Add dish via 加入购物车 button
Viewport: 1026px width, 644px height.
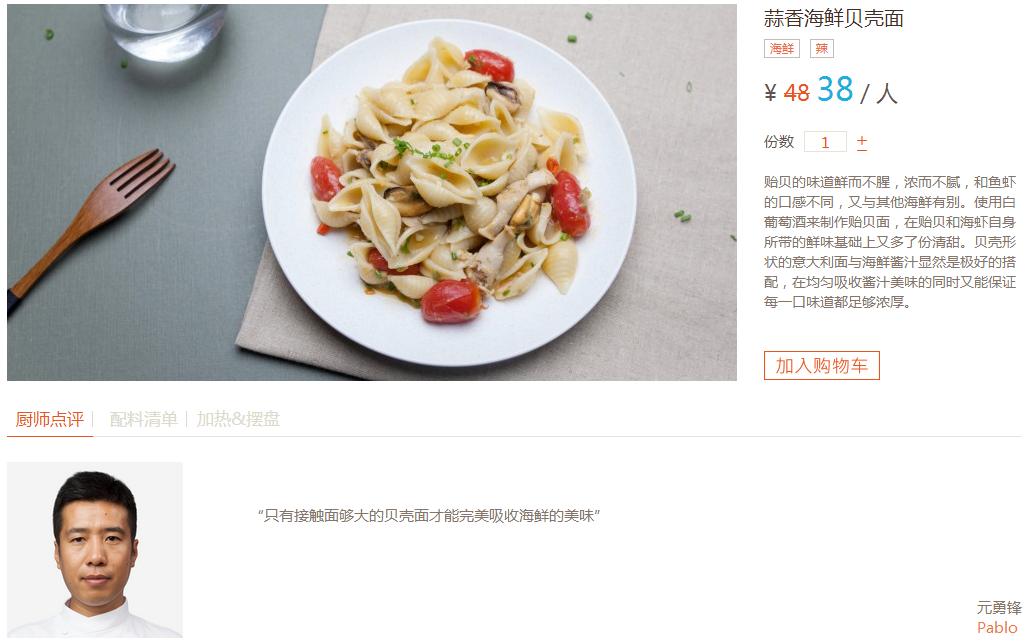click(x=822, y=365)
